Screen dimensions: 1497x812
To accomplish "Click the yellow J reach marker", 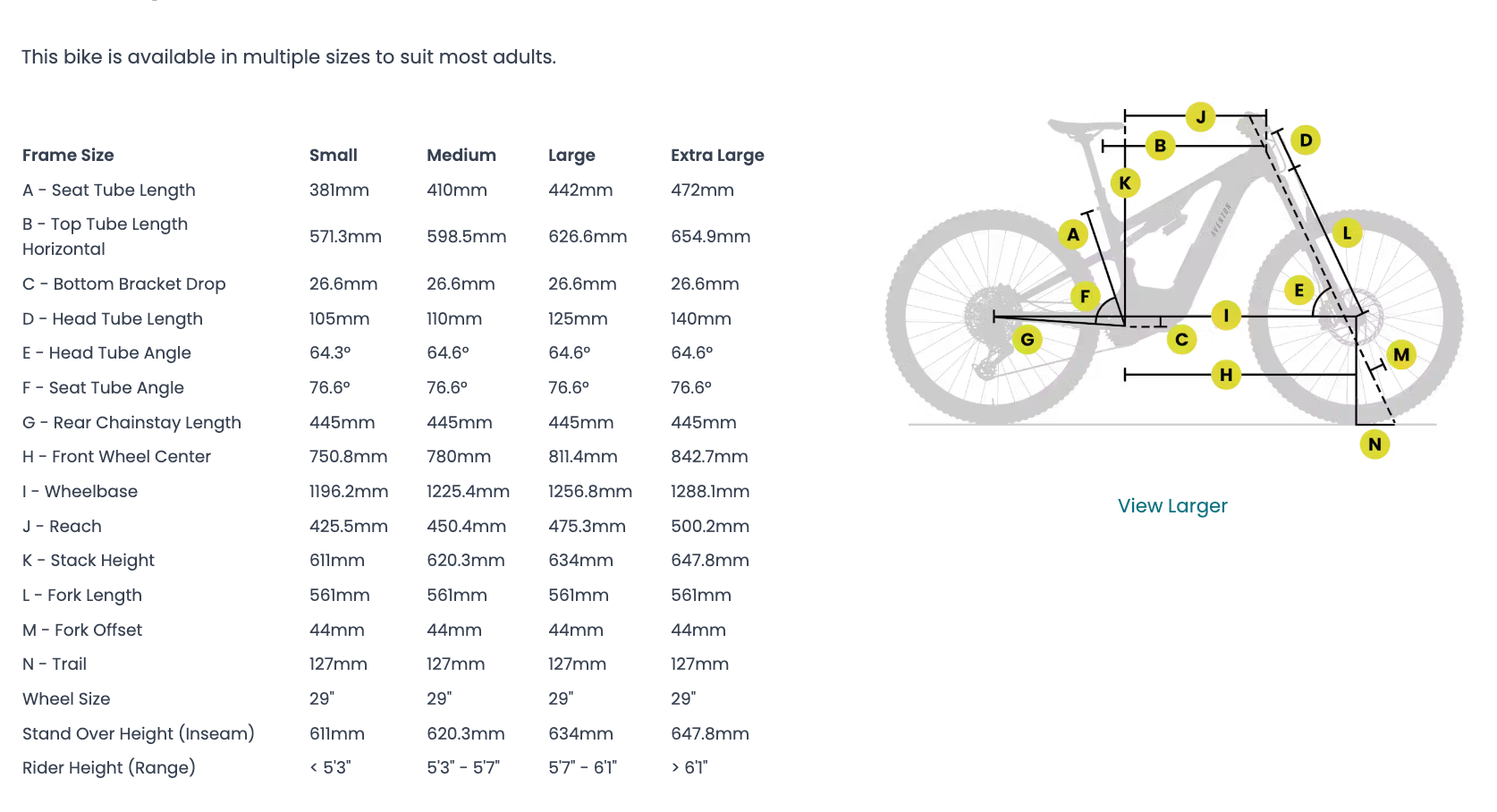I will click(1200, 116).
